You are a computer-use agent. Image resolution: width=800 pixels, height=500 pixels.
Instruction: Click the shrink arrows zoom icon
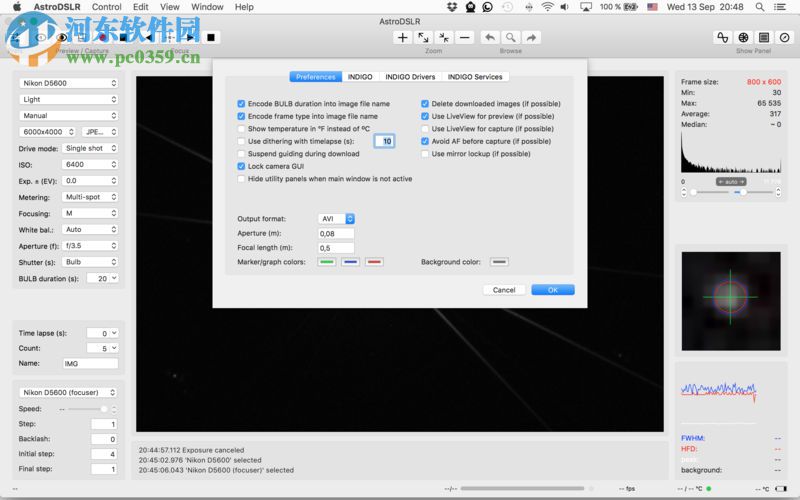point(444,37)
